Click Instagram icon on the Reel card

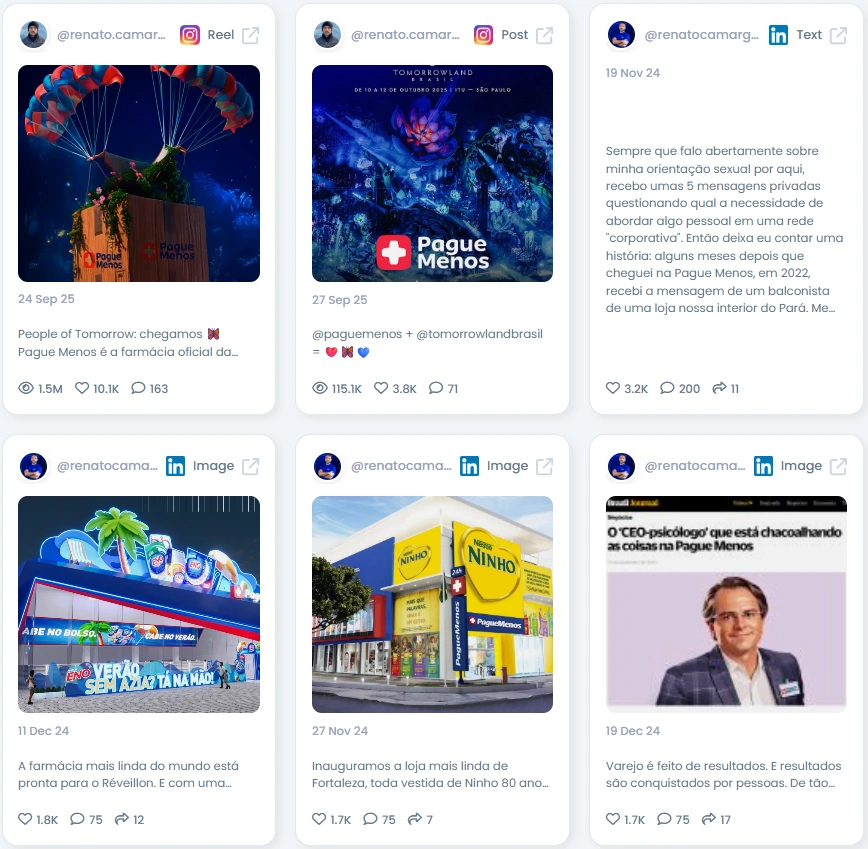190,35
